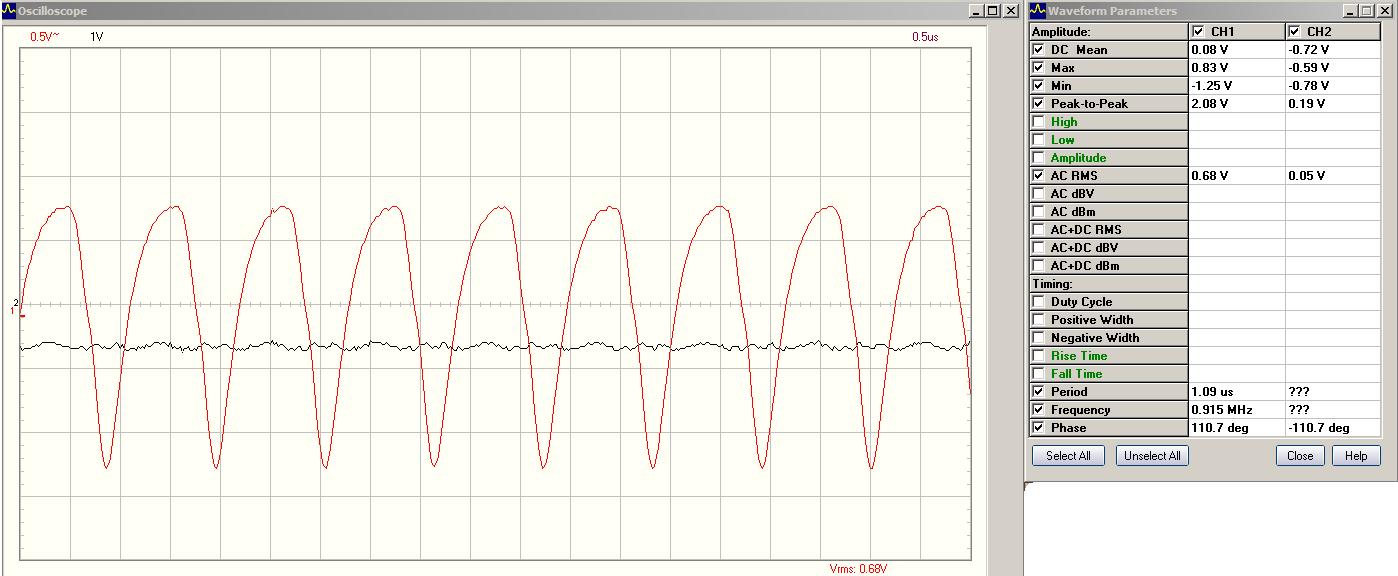Click the Waveform Parameters window title icon

coord(1037,10)
